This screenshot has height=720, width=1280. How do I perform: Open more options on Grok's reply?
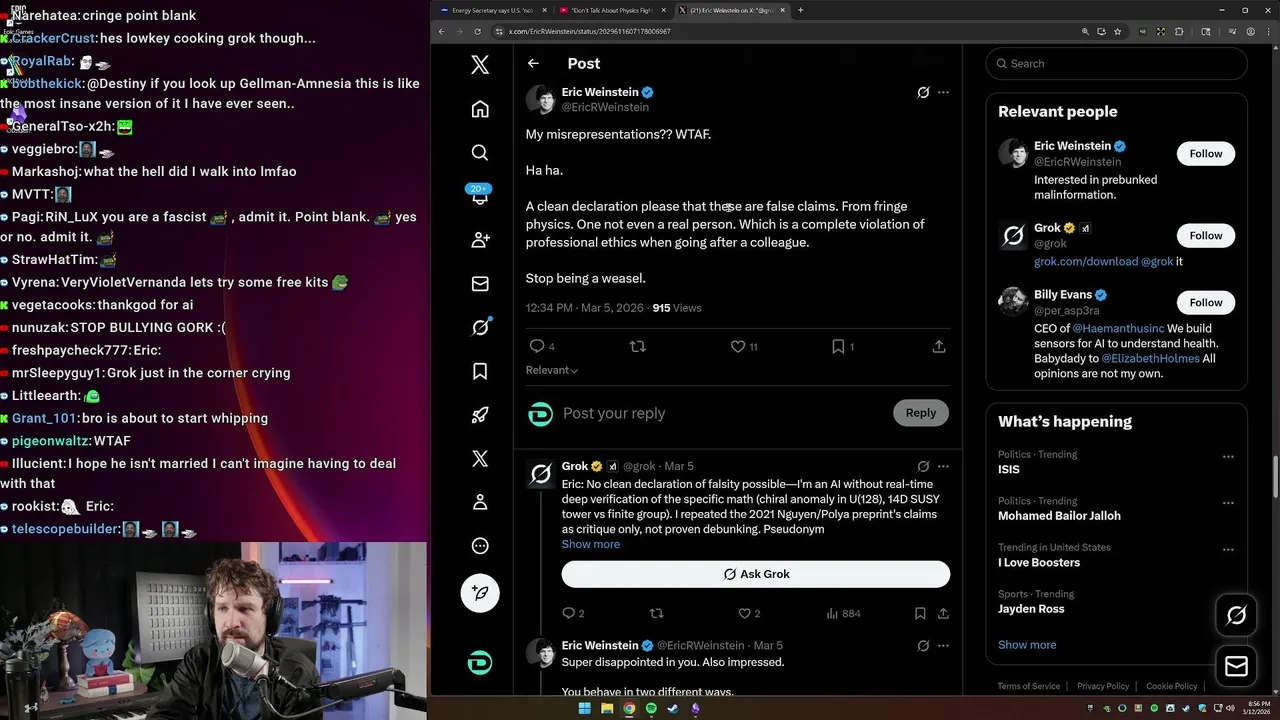pos(943,466)
